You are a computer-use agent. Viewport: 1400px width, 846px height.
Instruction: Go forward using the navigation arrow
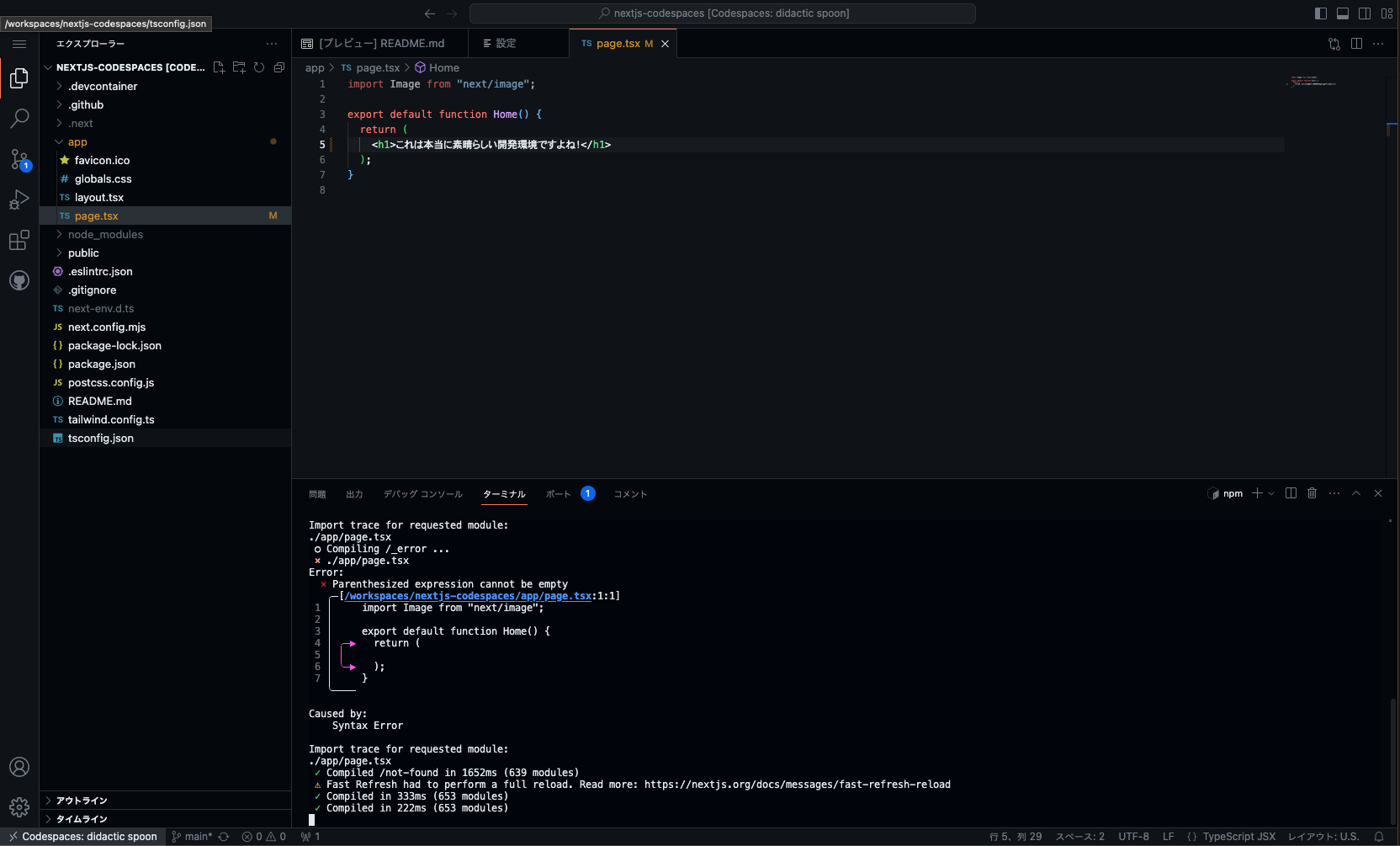pos(452,13)
